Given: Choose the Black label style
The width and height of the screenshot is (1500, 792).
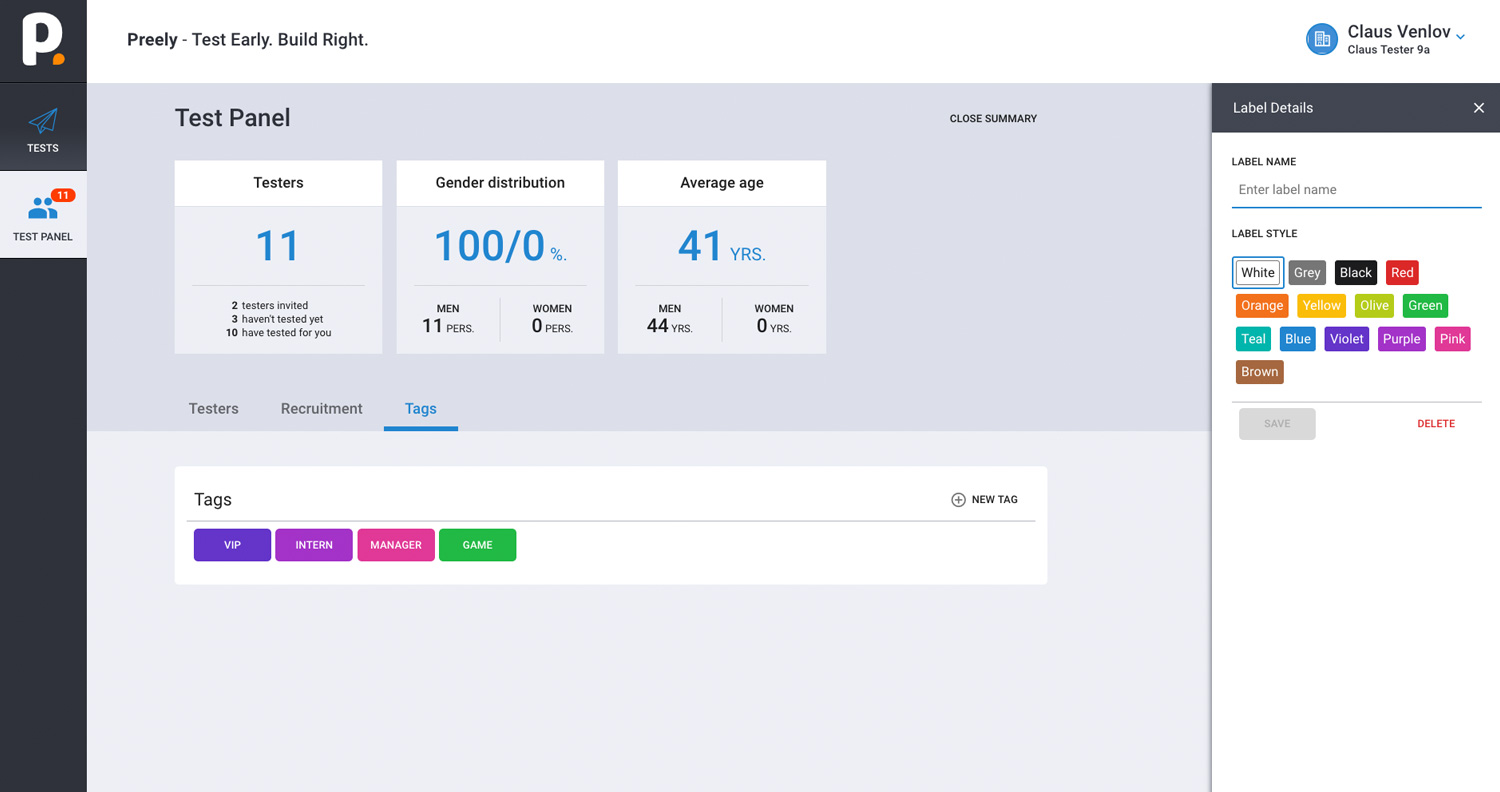Looking at the screenshot, I should (1356, 273).
